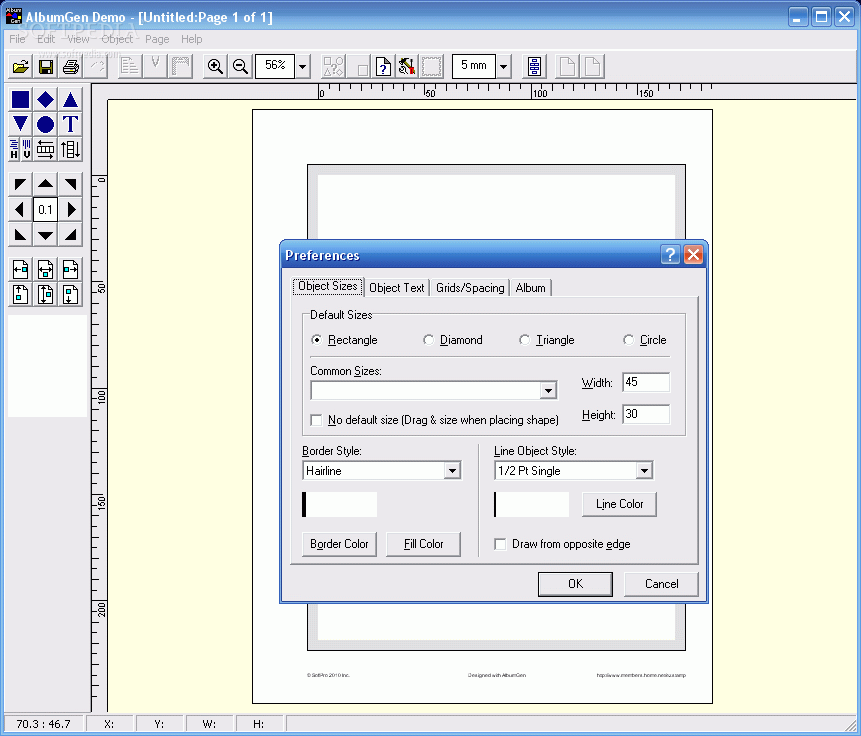The height and width of the screenshot is (736, 861).
Task: Click the Height input field
Action: [x=646, y=414]
